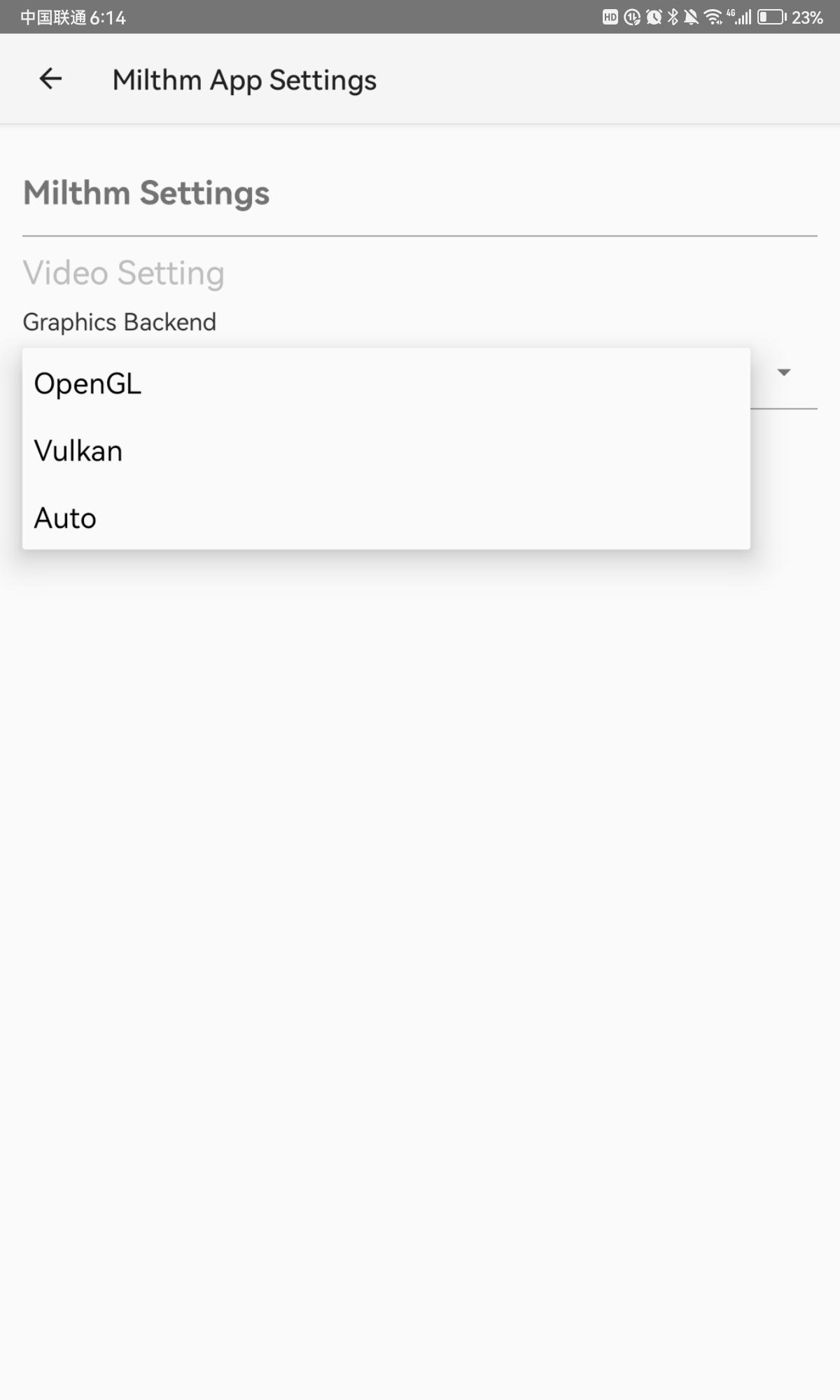Pick the Auto backend option
This screenshot has height=1400, width=840.
click(65, 518)
